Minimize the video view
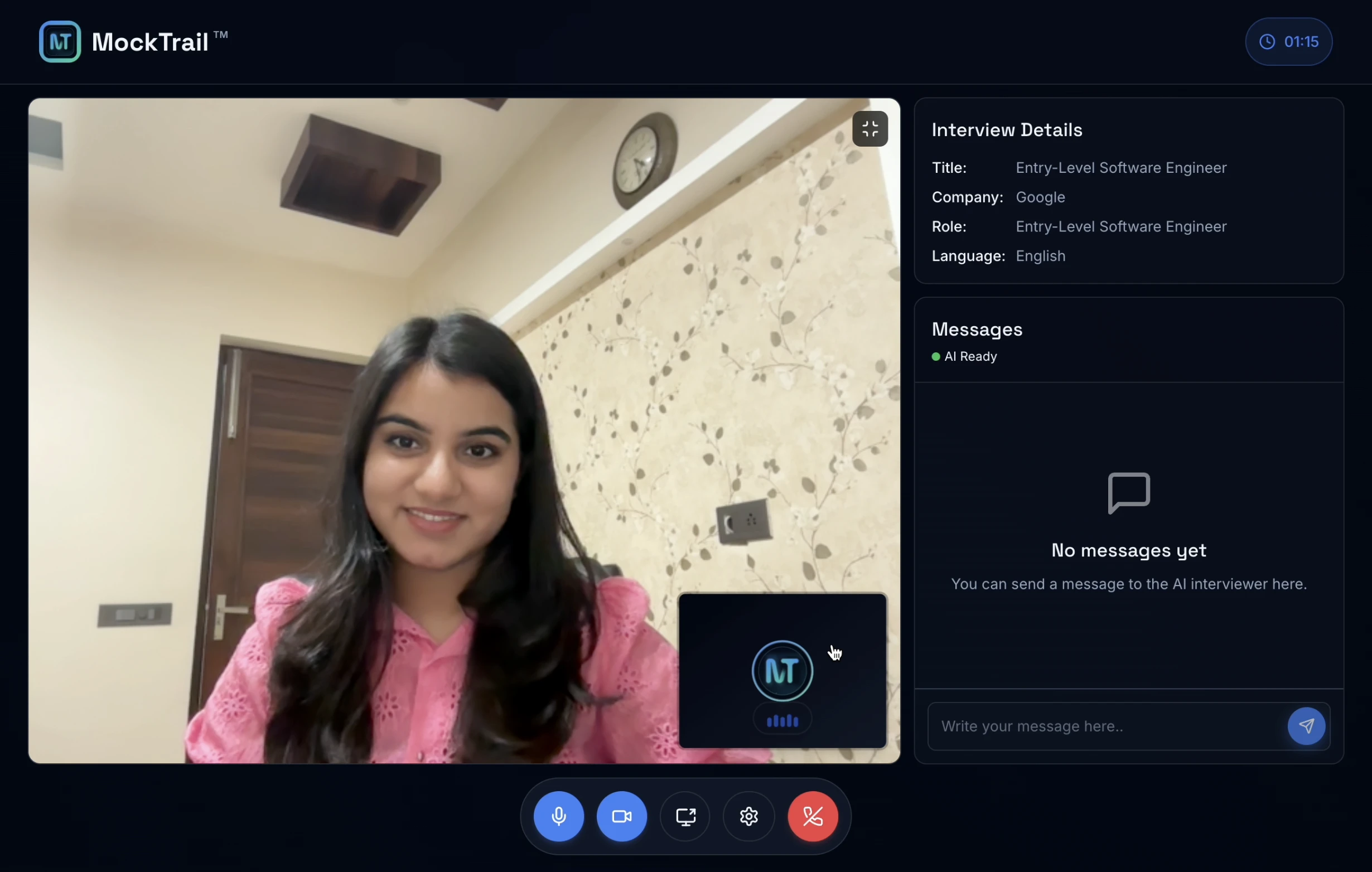Image resolution: width=1372 pixels, height=872 pixels. click(x=869, y=129)
